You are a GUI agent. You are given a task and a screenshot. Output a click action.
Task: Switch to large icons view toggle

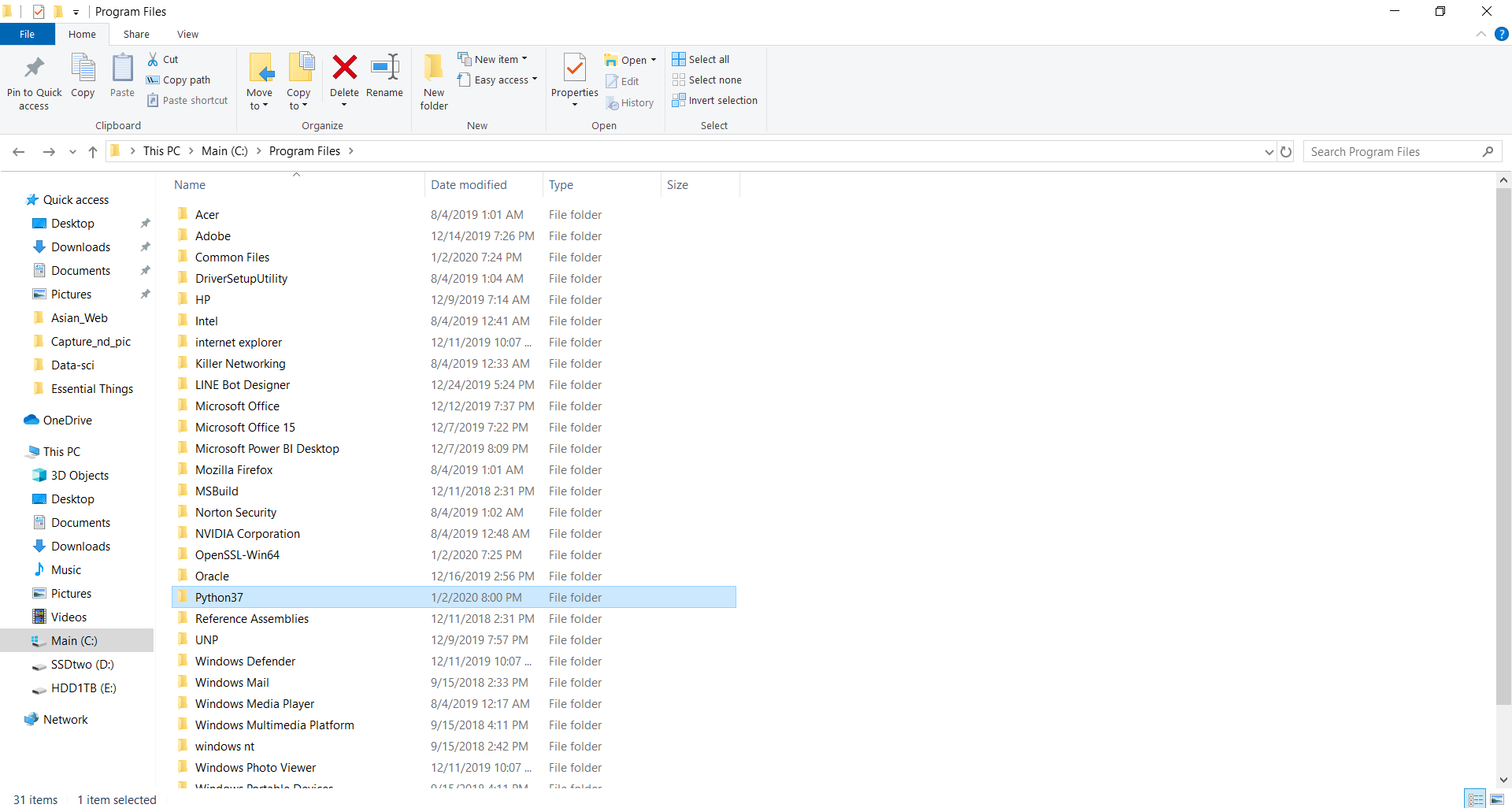(x=1497, y=799)
